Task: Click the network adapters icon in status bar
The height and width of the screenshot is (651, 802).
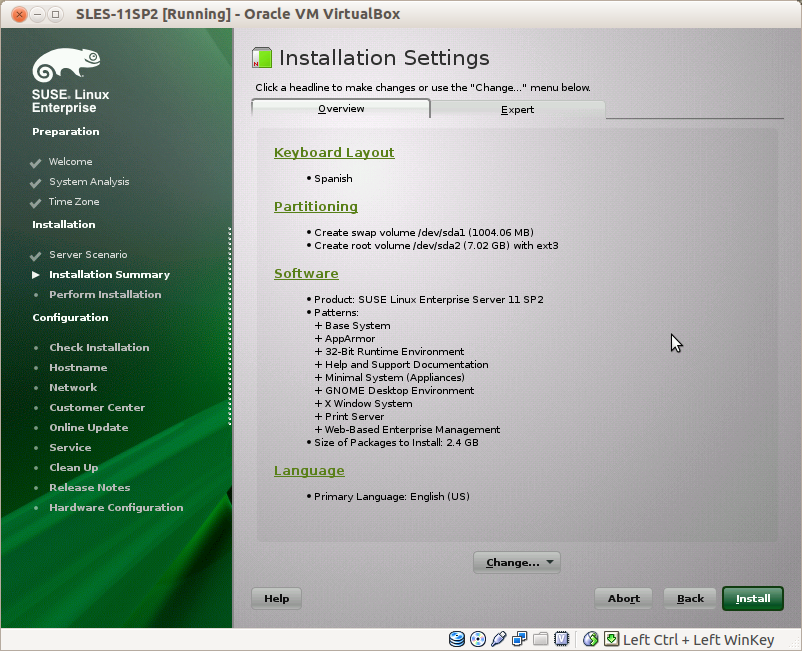Action: (x=520, y=639)
